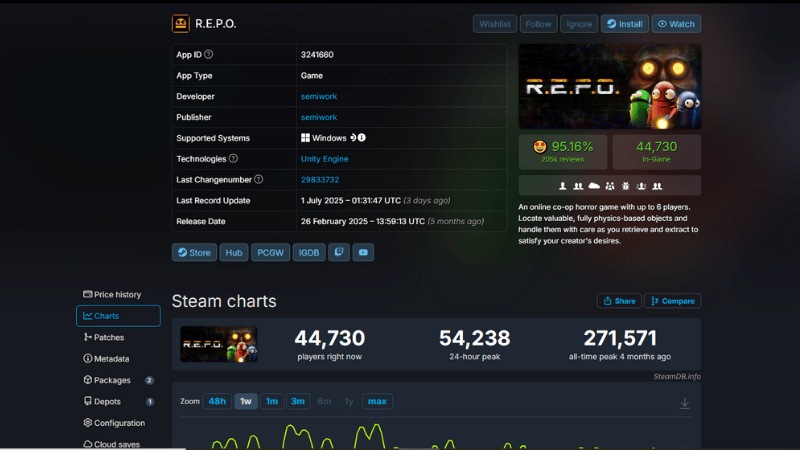This screenshot has height=450, width=800.
Task: Click the star-eyes review emoji
Action: click(x=540, y=147)
